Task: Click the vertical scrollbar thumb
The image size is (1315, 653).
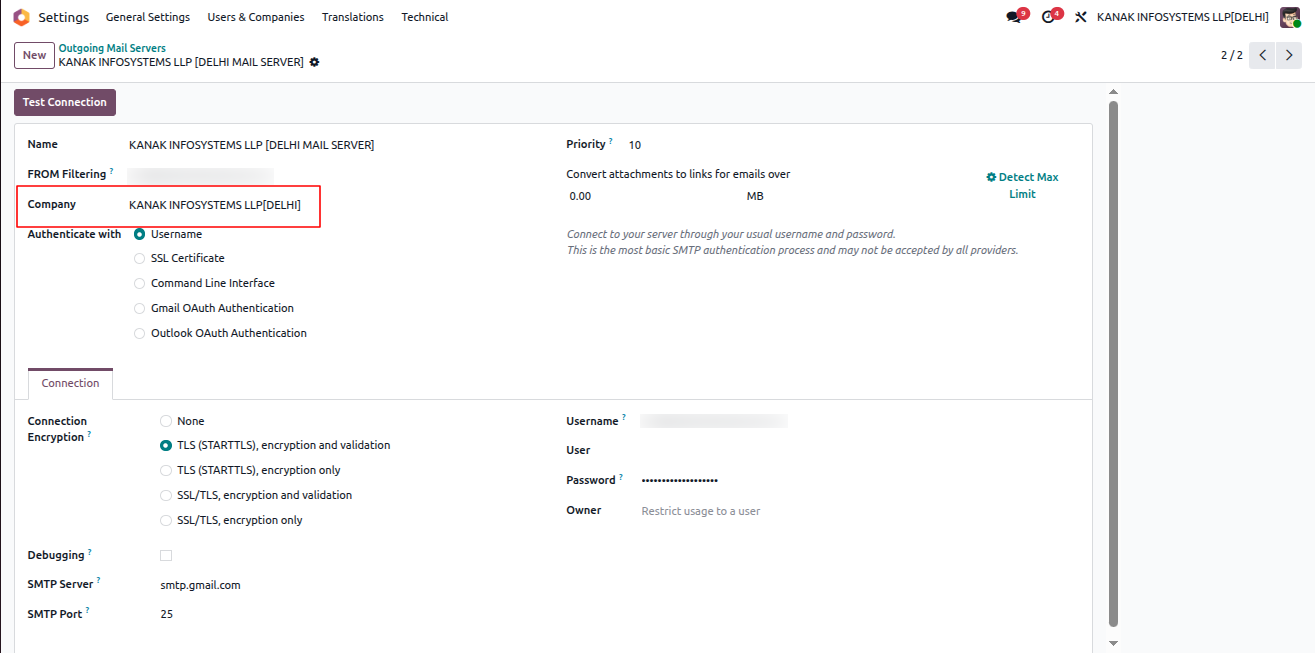Action: click(x=1113, y=363)
